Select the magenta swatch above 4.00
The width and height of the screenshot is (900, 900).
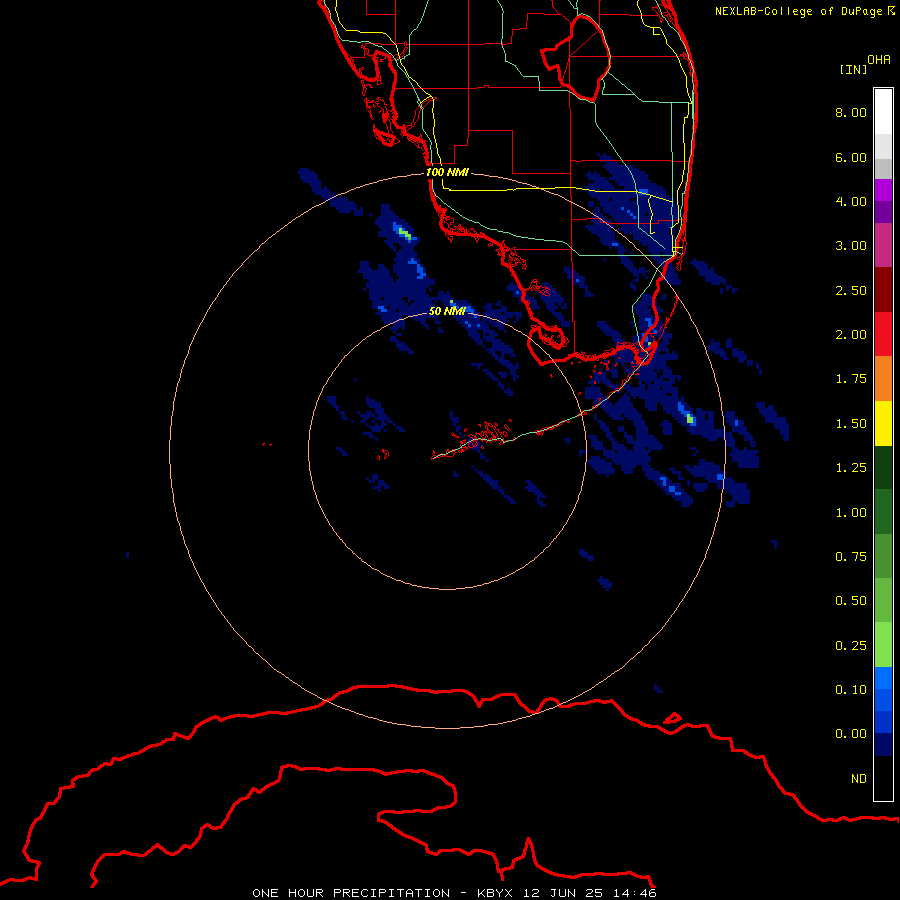coord(883,190)
